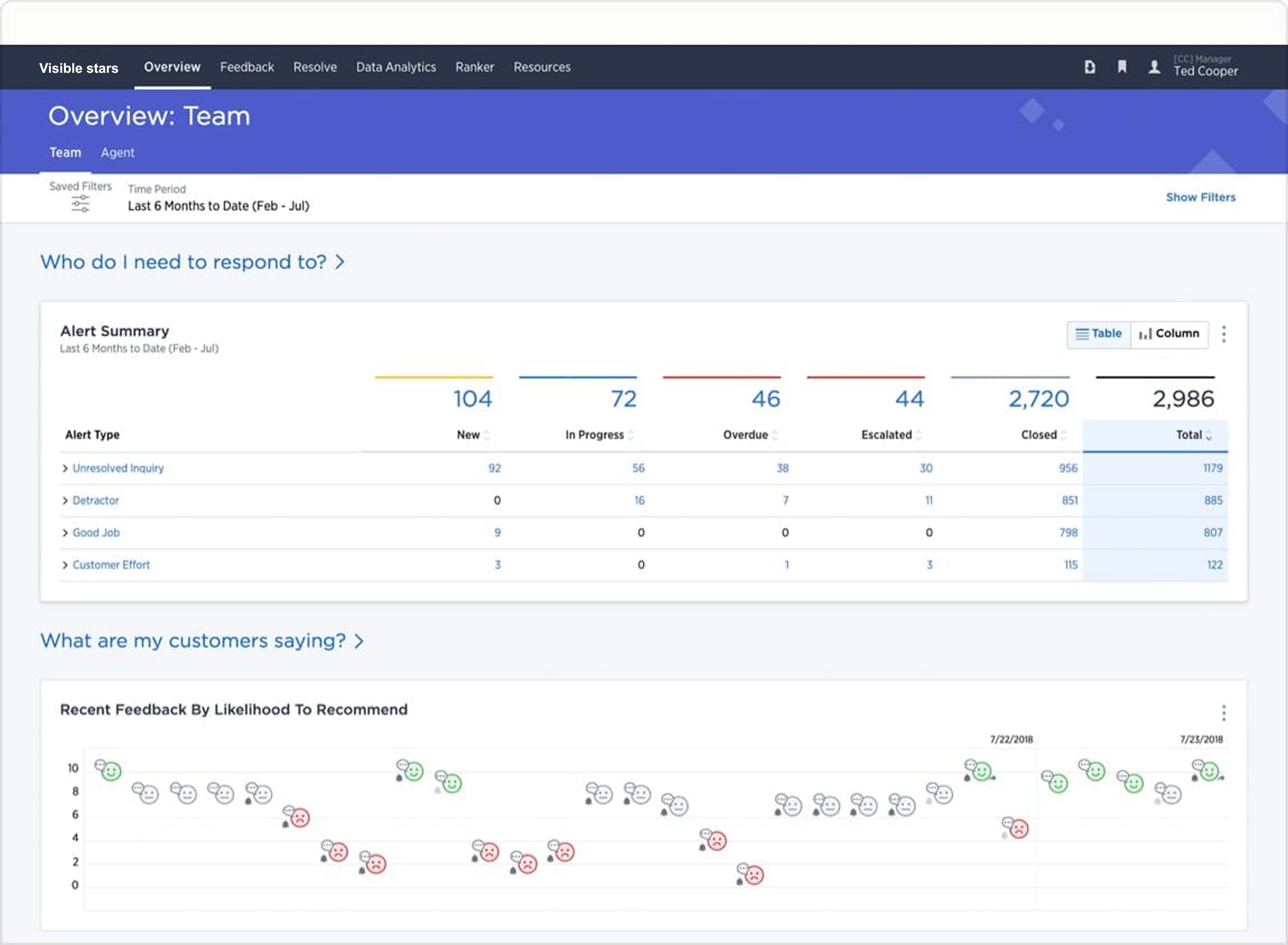Click the bookmark icon in top bar
Viewport: 1288px width, 945px height.
(x=1122, y=67)
